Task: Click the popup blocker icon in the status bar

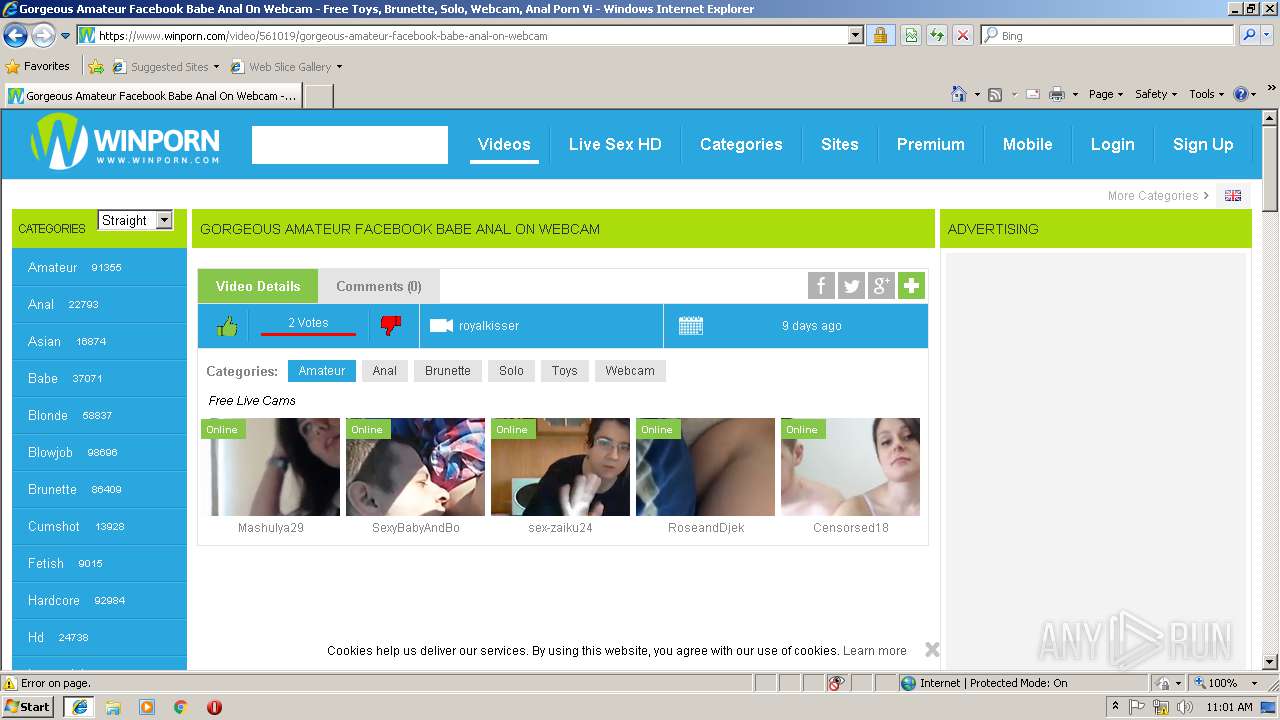Action: pos(836,683)
